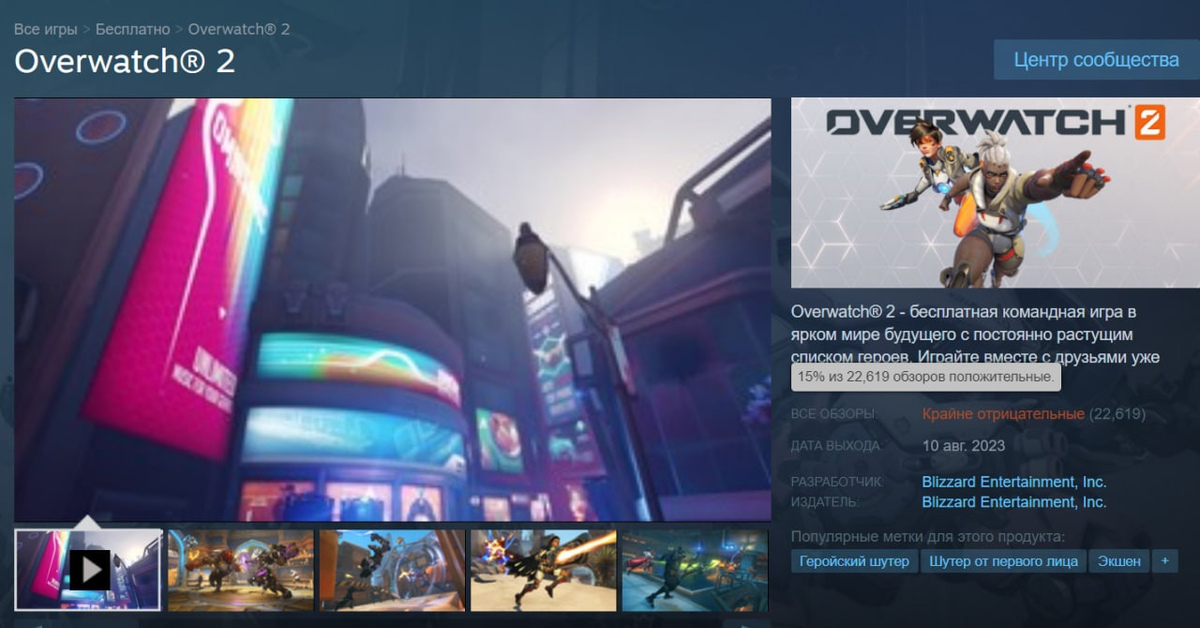Click the 'ВСЕ ОБЗОРЫ:' label
Screen dimensions: 1200x628
pyautogui.click(x=835, y=414)
